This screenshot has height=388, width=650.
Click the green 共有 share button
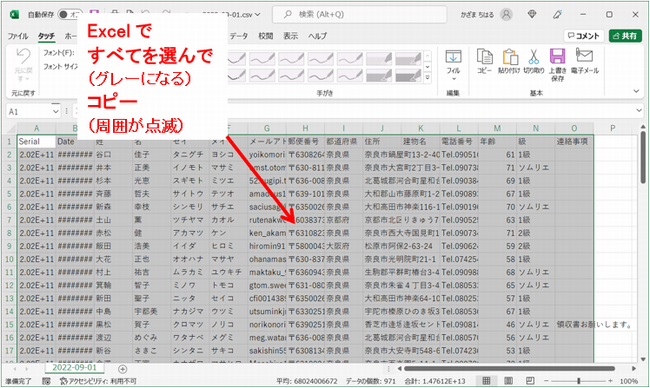point(625,36)
